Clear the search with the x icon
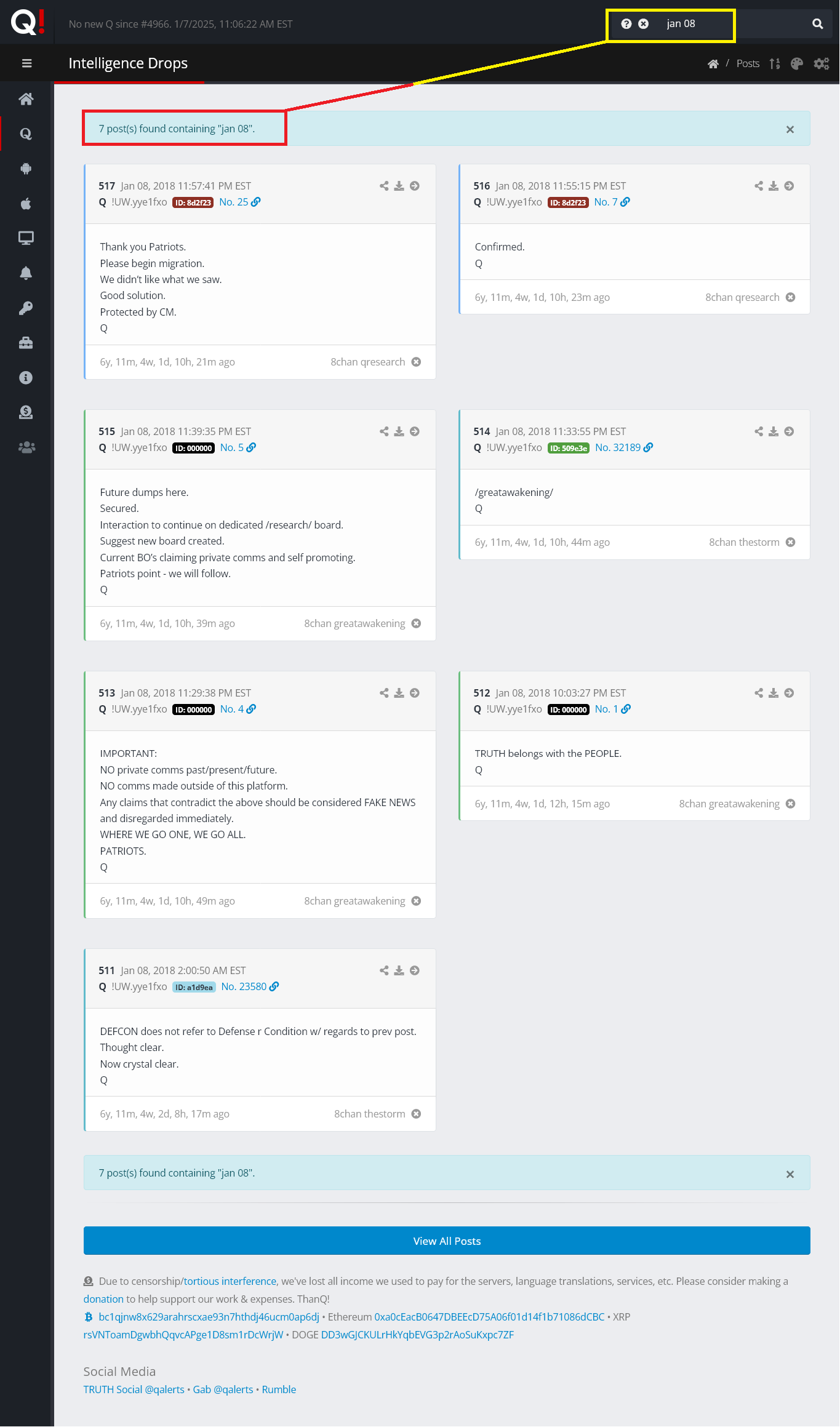This screenshot has height=1427, width=840. (643, 24)
